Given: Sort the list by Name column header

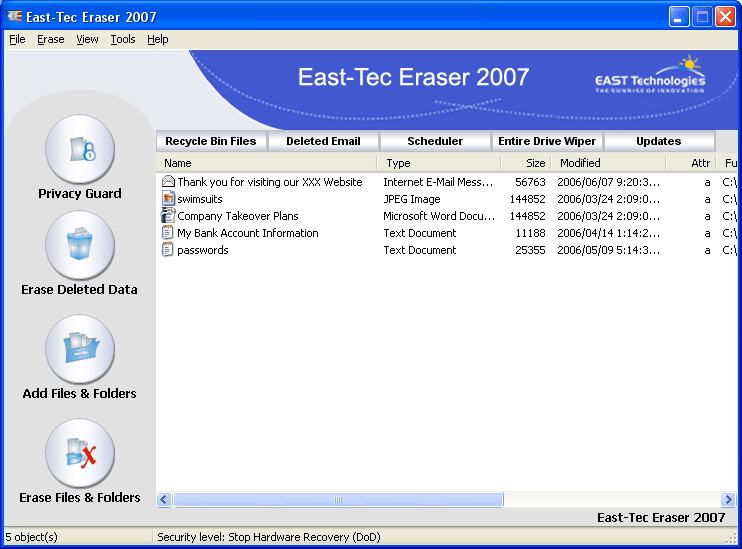Looking at the screenshot, I should pos(266,163).
